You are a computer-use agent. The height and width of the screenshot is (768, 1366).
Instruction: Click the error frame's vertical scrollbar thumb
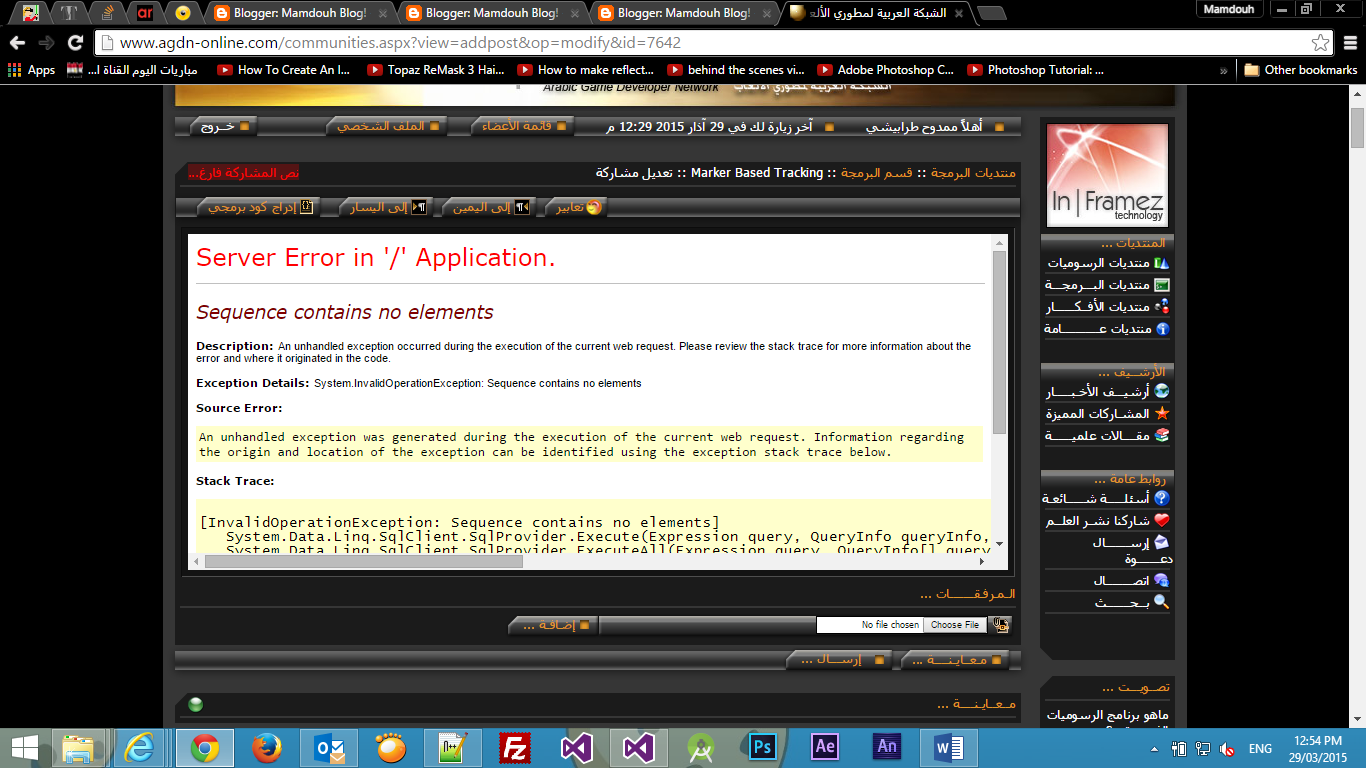pyautogui.click(x=999, y=340)
